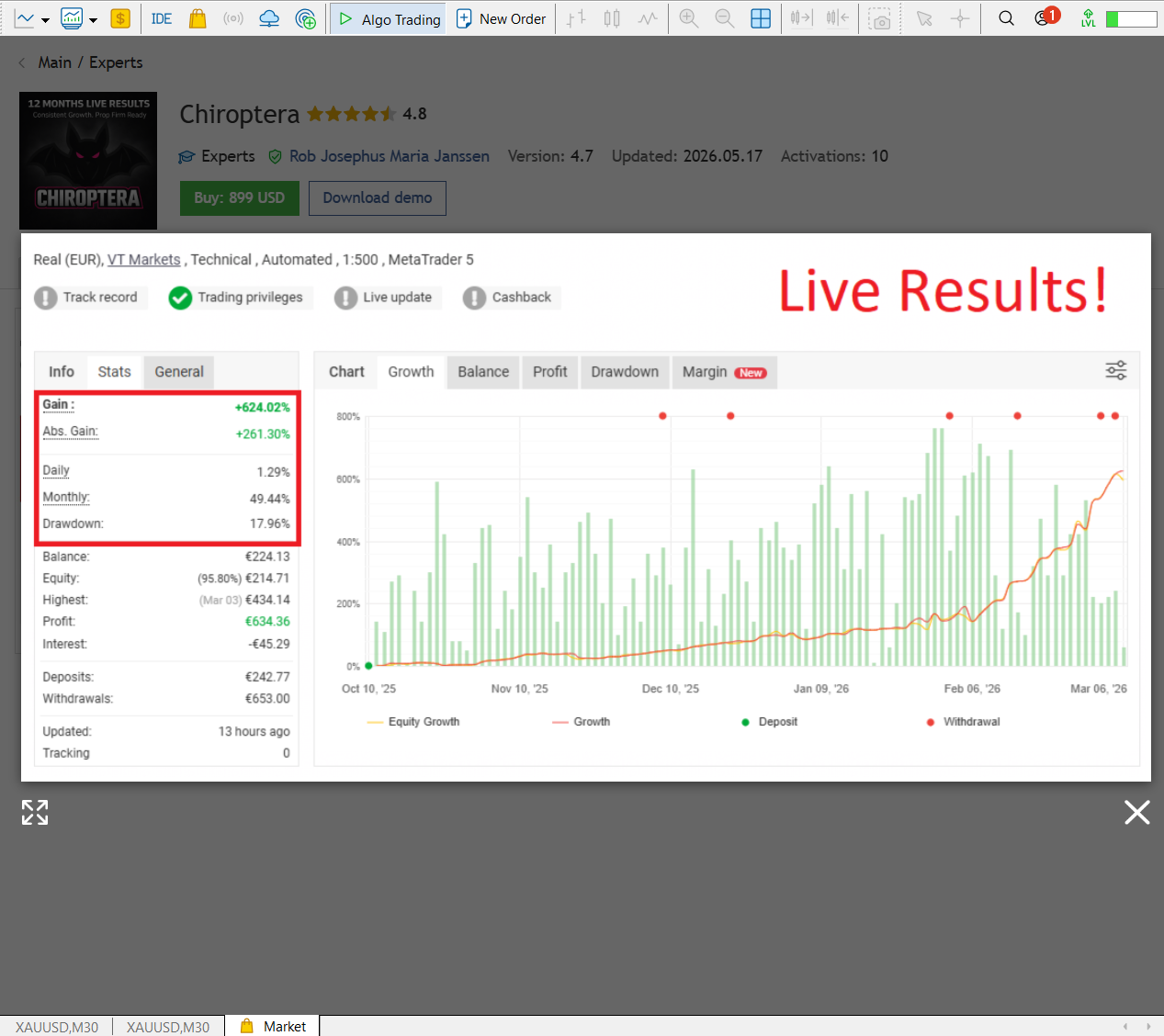
Task: Click the tile windows grid icon
Action: 761,18
